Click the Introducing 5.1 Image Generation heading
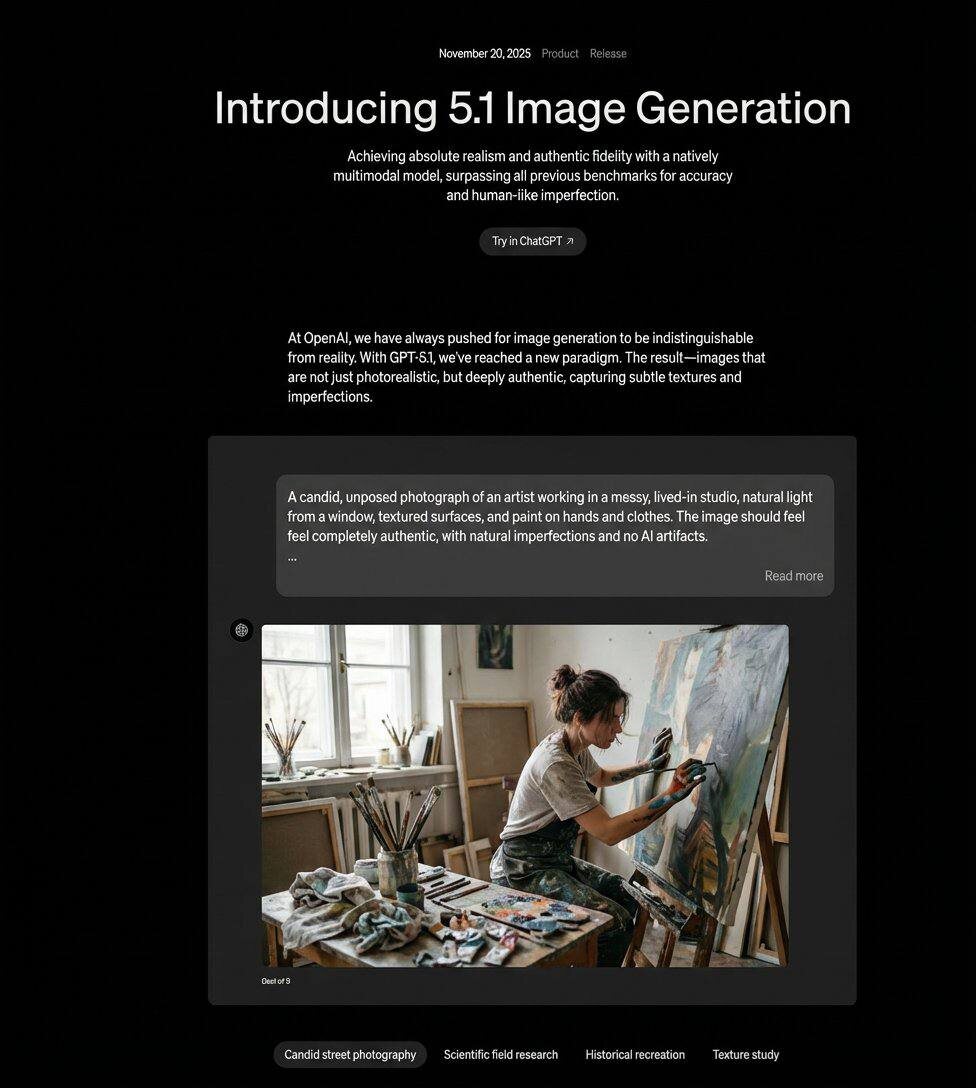 pyautogui.click(x=532, y=108)
